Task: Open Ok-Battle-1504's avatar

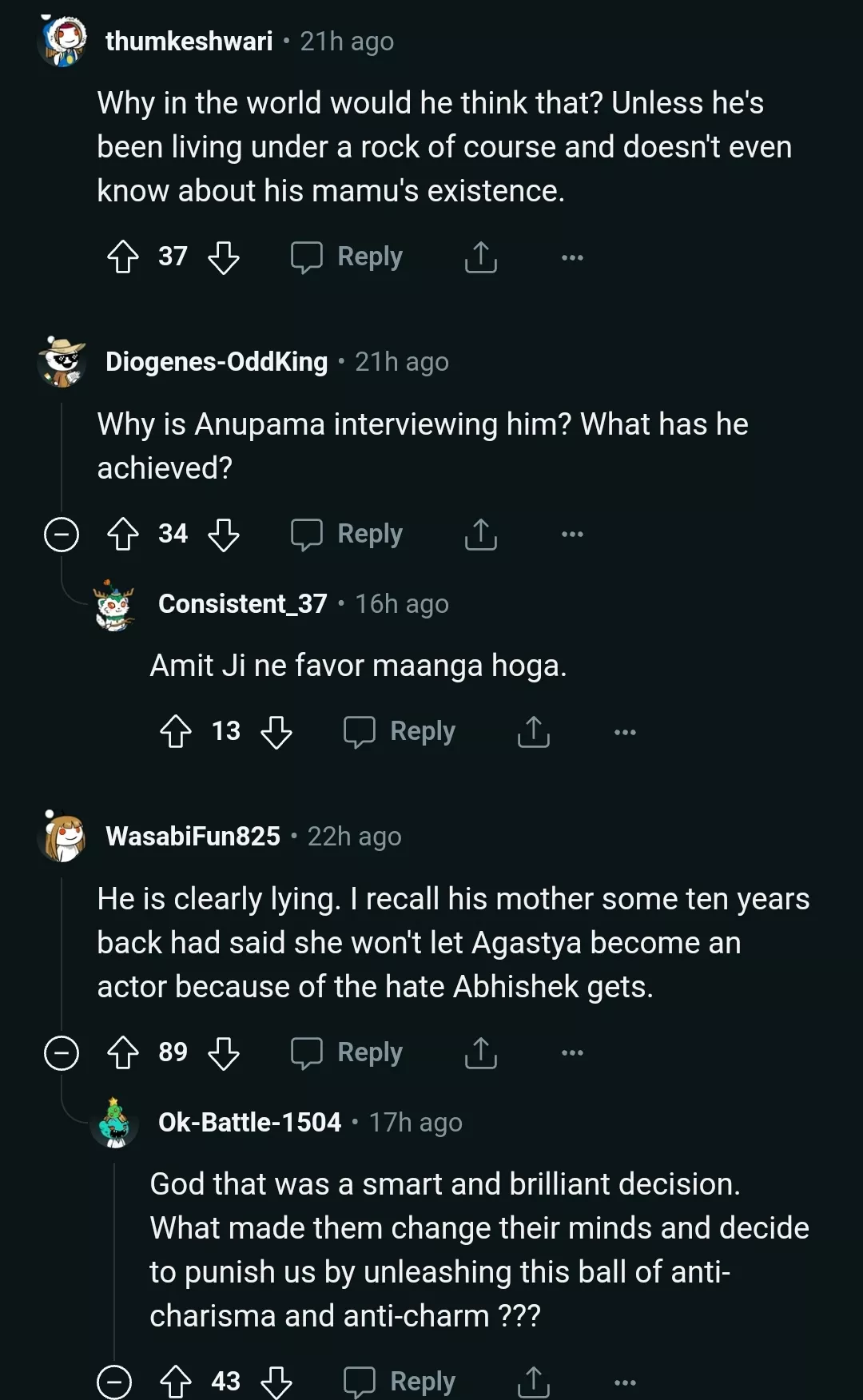Action: (115, 1123)
